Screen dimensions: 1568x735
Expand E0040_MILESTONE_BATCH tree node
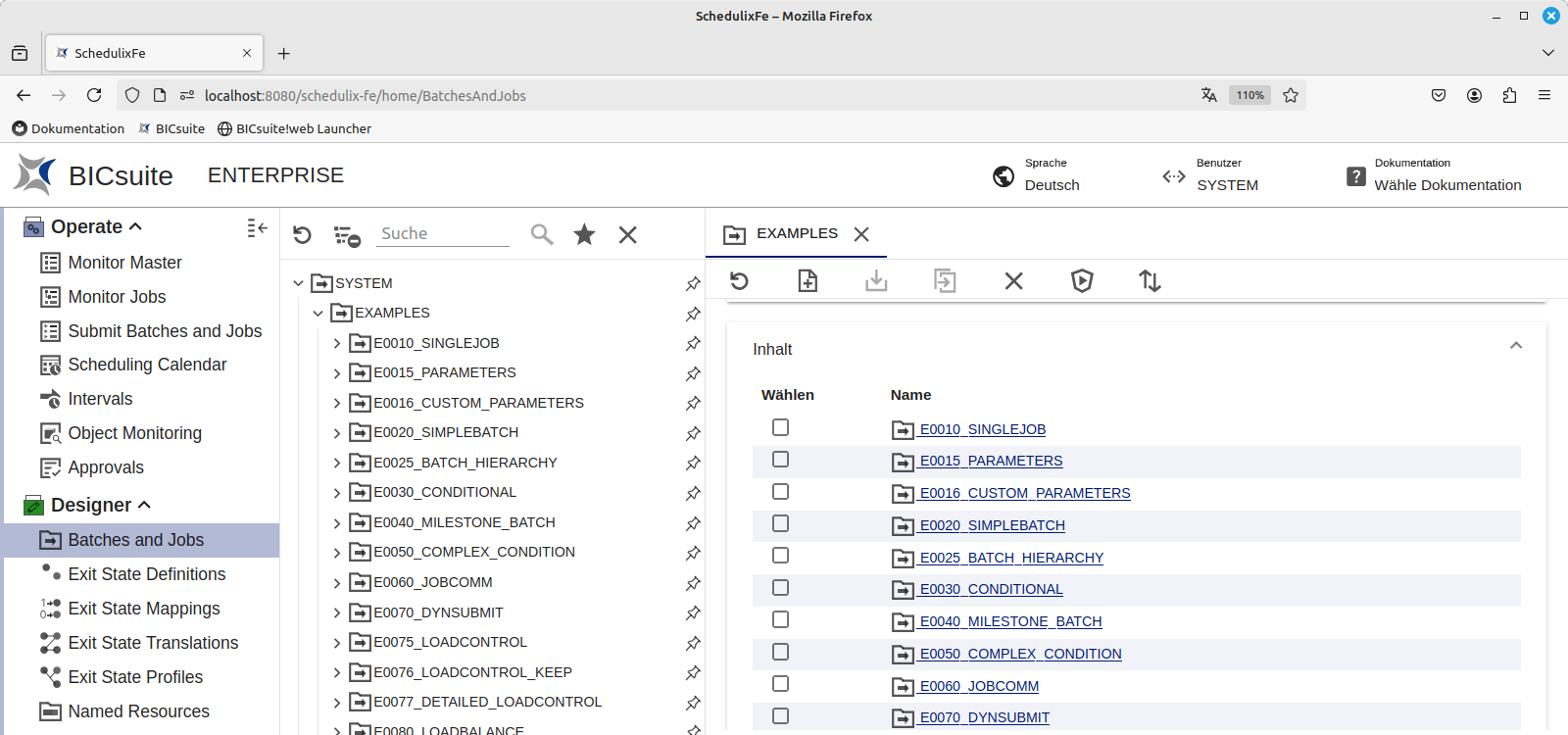(337, 523)
